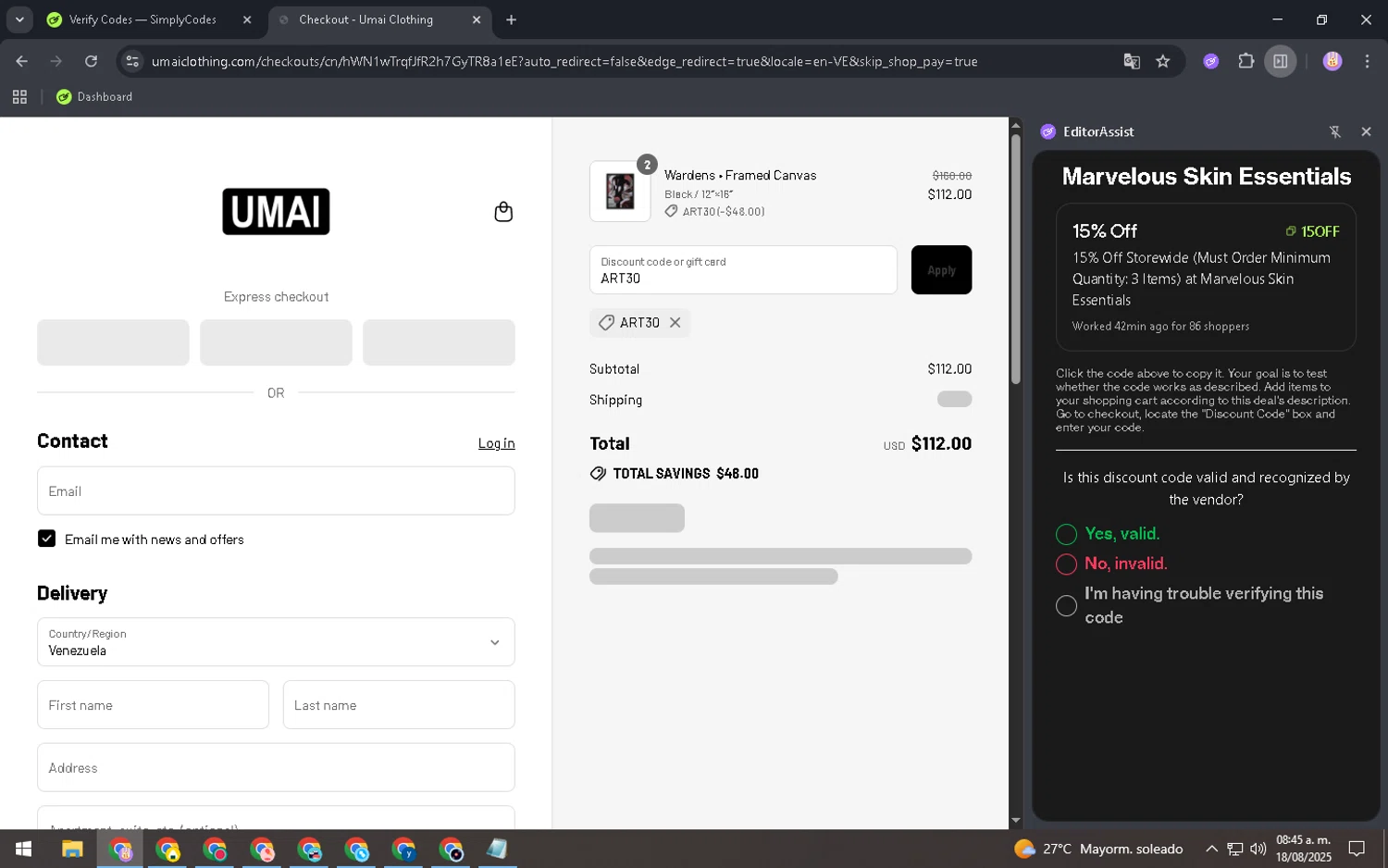Copy the 15OFF coupon code
Image resolution: width=1388 pixels, height=868 pixels.
pos(1312,231)
